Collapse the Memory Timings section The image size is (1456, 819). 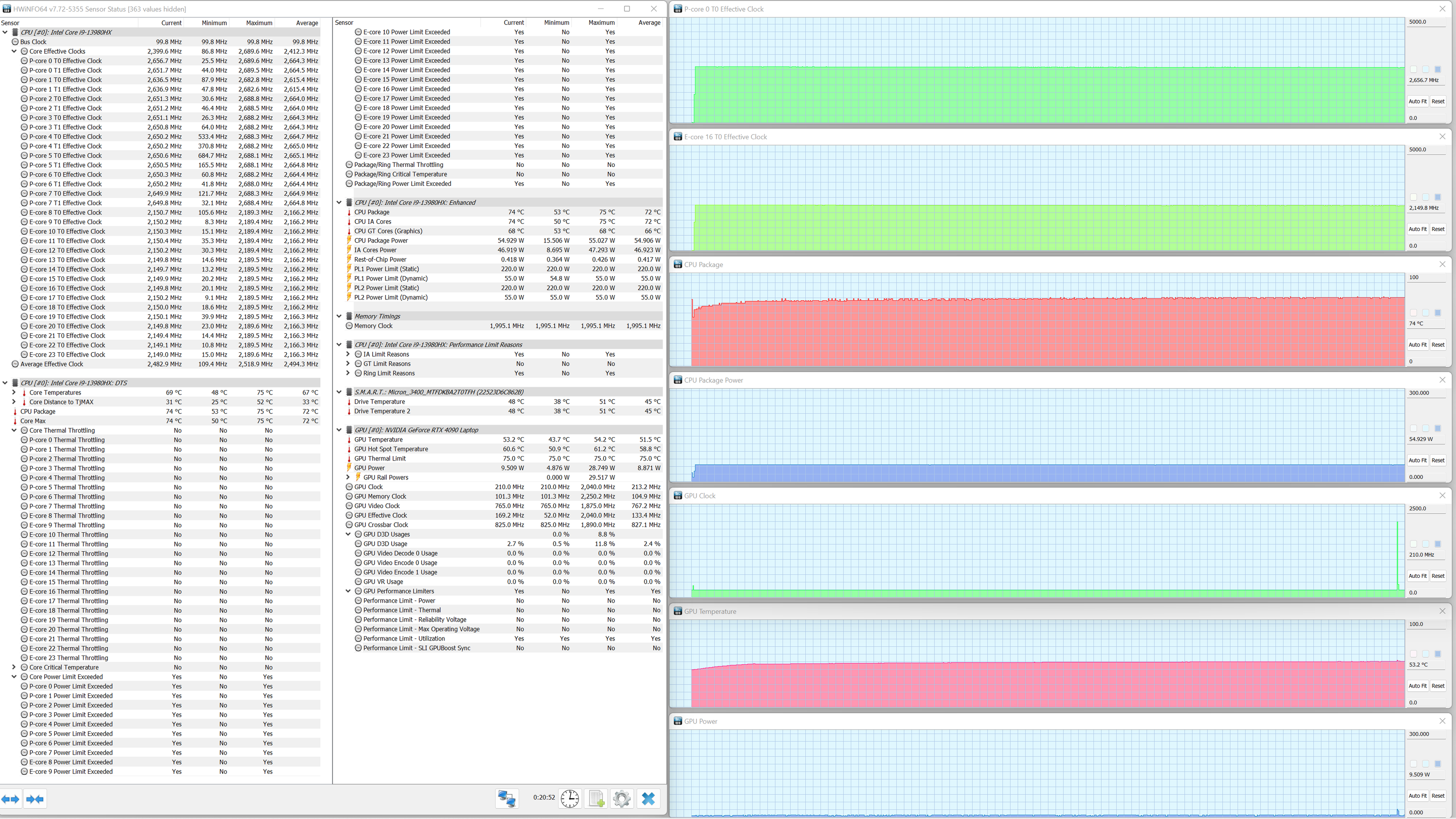click(339, 316)
